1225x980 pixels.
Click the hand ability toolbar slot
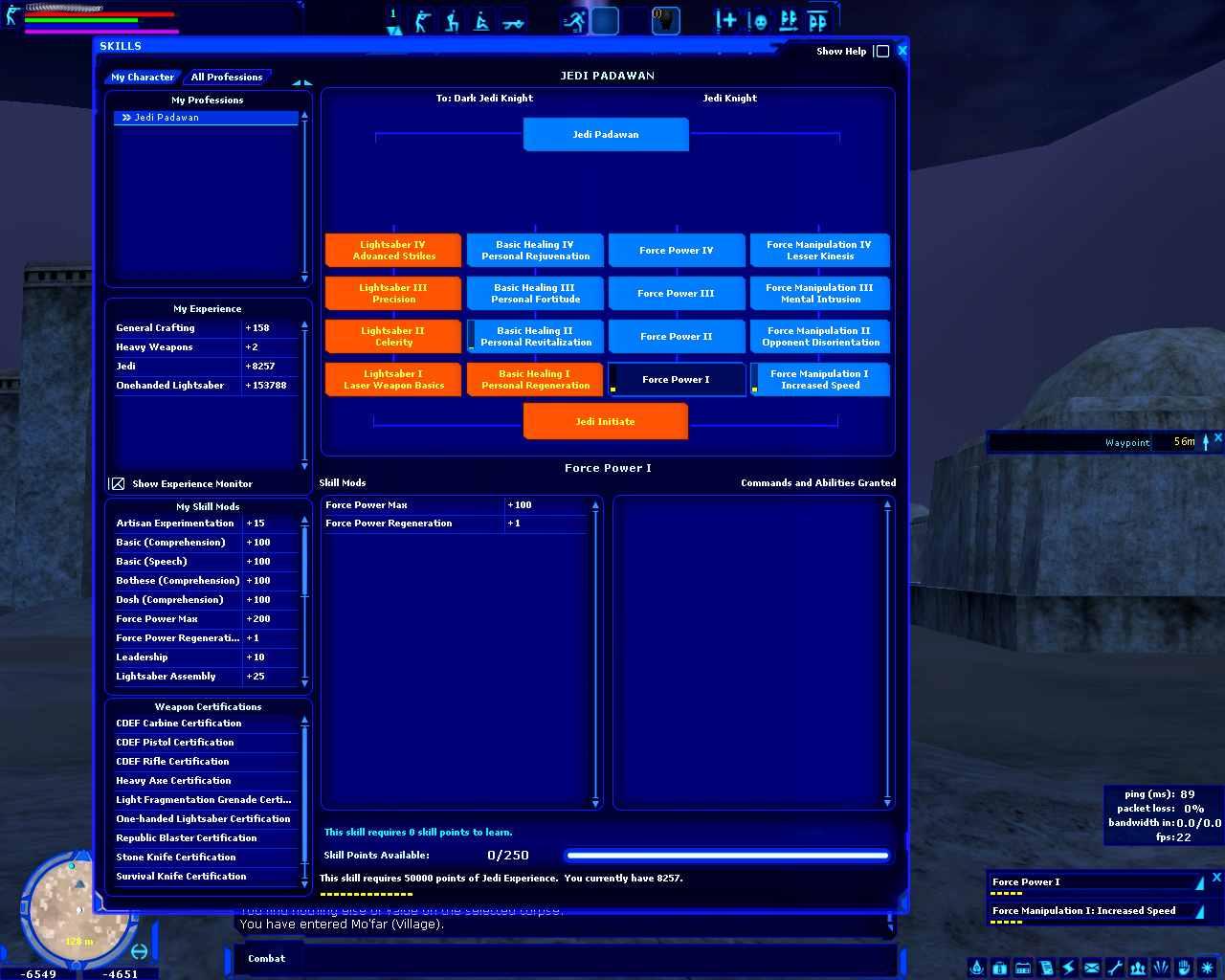pos(665,21)
